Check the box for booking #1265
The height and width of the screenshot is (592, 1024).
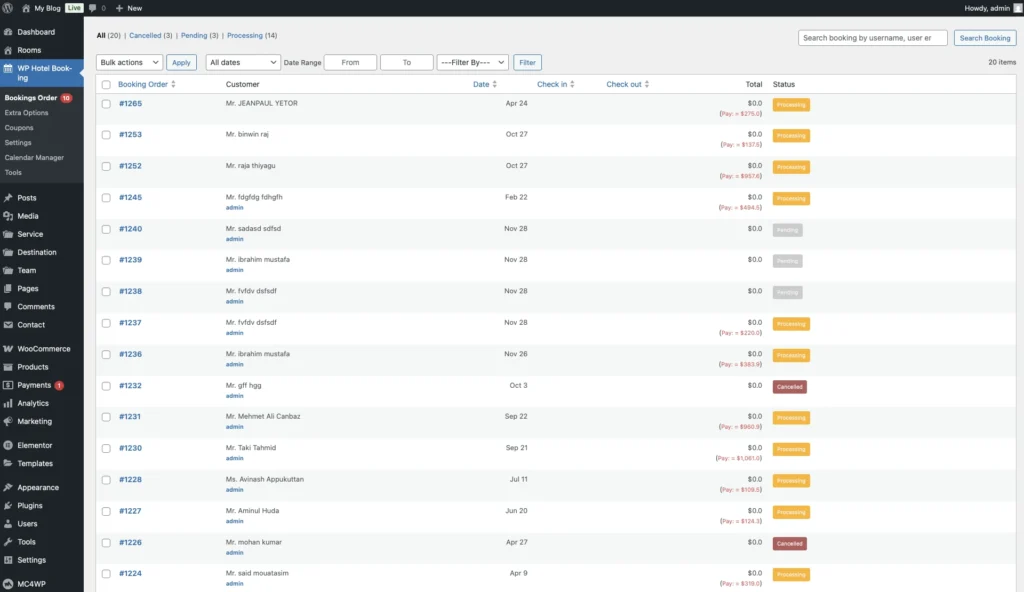106,104
